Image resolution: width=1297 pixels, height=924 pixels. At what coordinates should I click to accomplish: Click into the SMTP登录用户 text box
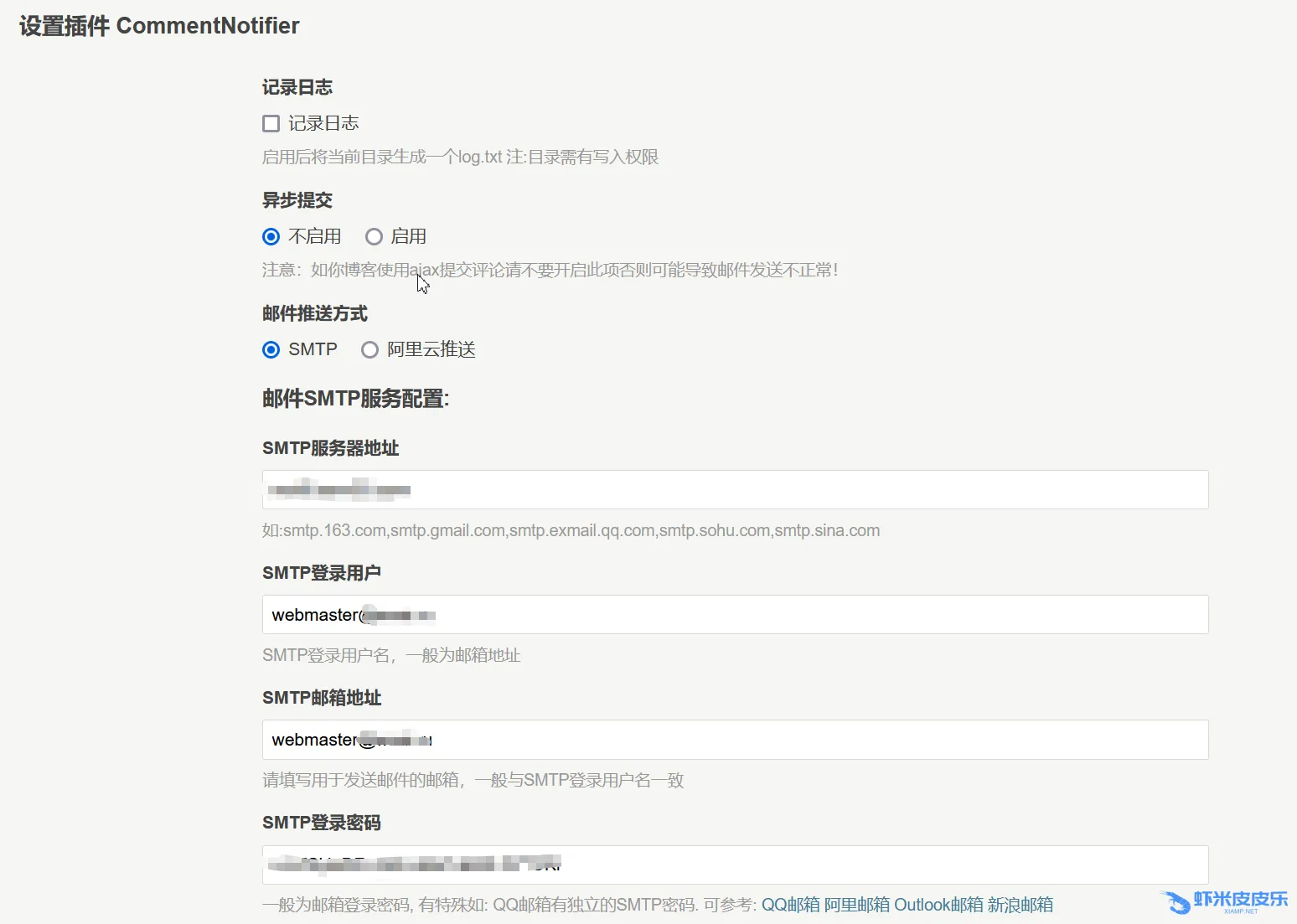pos(734,615)
